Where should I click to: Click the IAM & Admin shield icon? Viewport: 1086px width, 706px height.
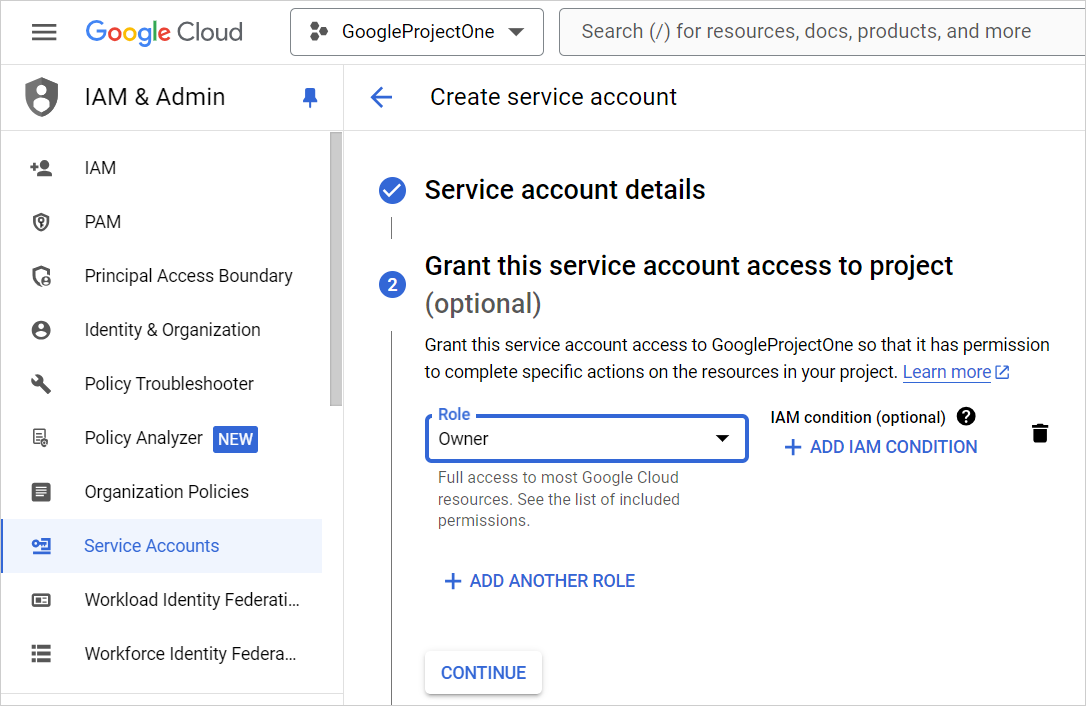tap(42, 97)
